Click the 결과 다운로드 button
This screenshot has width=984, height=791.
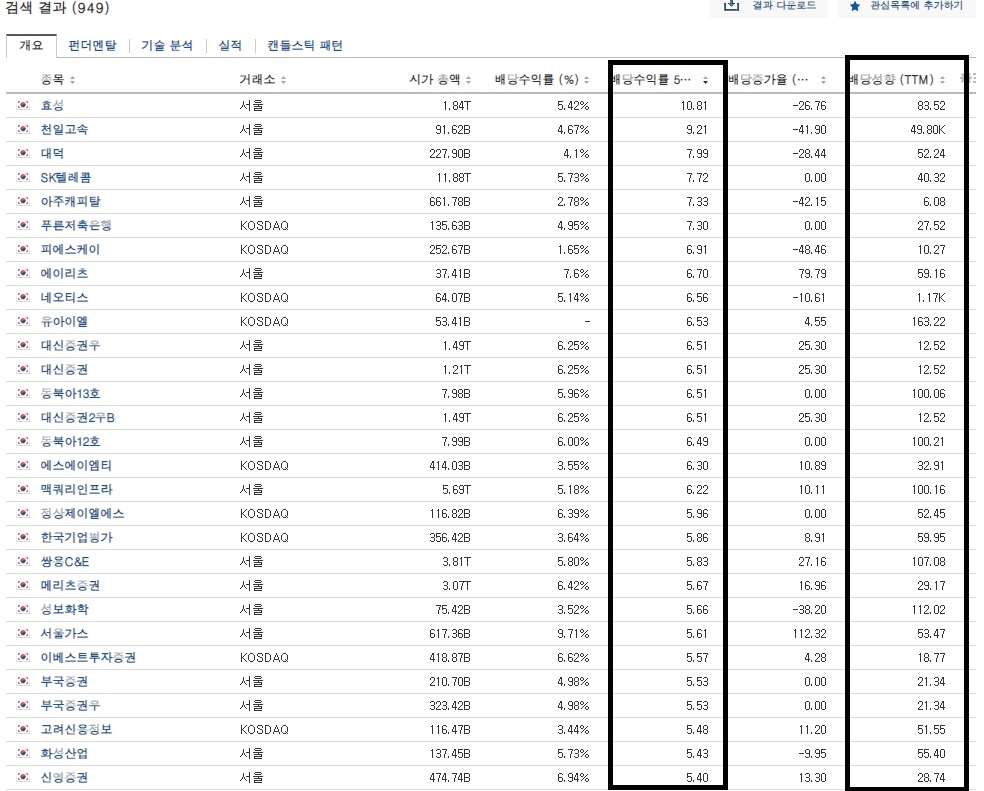tap(768, 6)
